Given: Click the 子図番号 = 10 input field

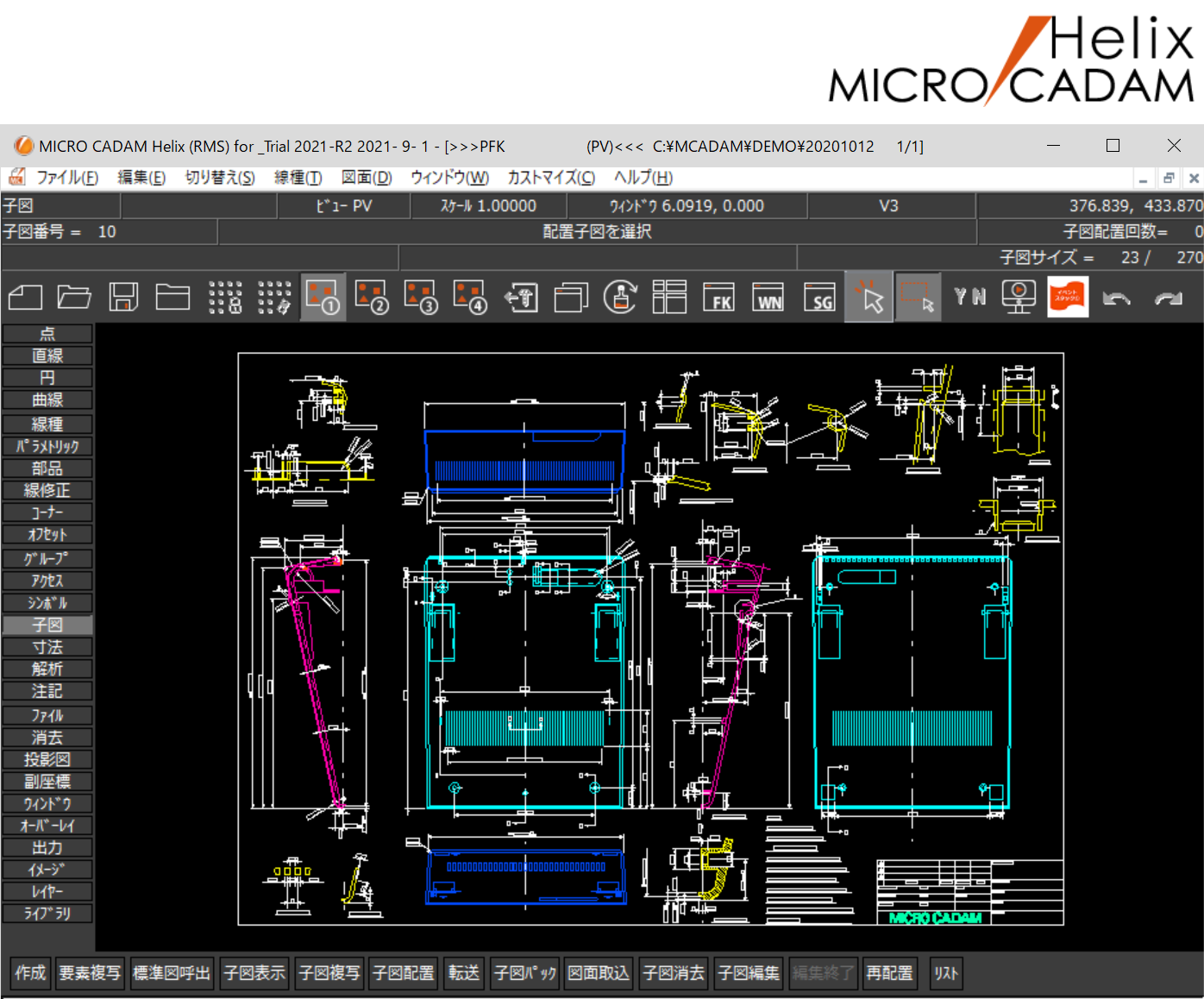Looking at the screenshot, I should 109,232.
